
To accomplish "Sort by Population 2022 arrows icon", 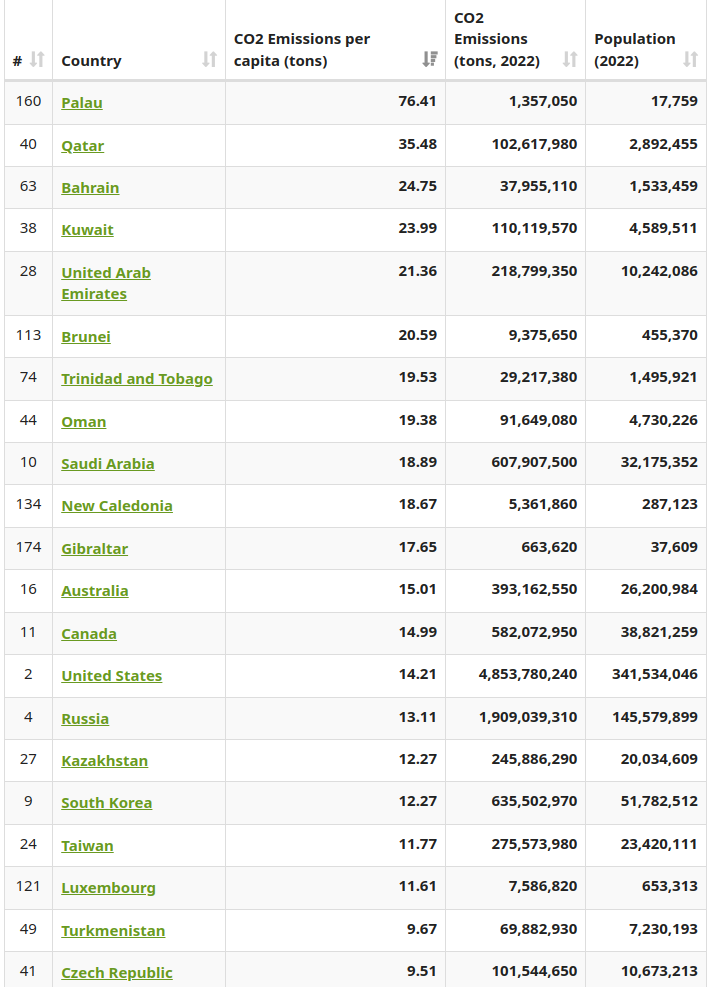I will [690, 60].
